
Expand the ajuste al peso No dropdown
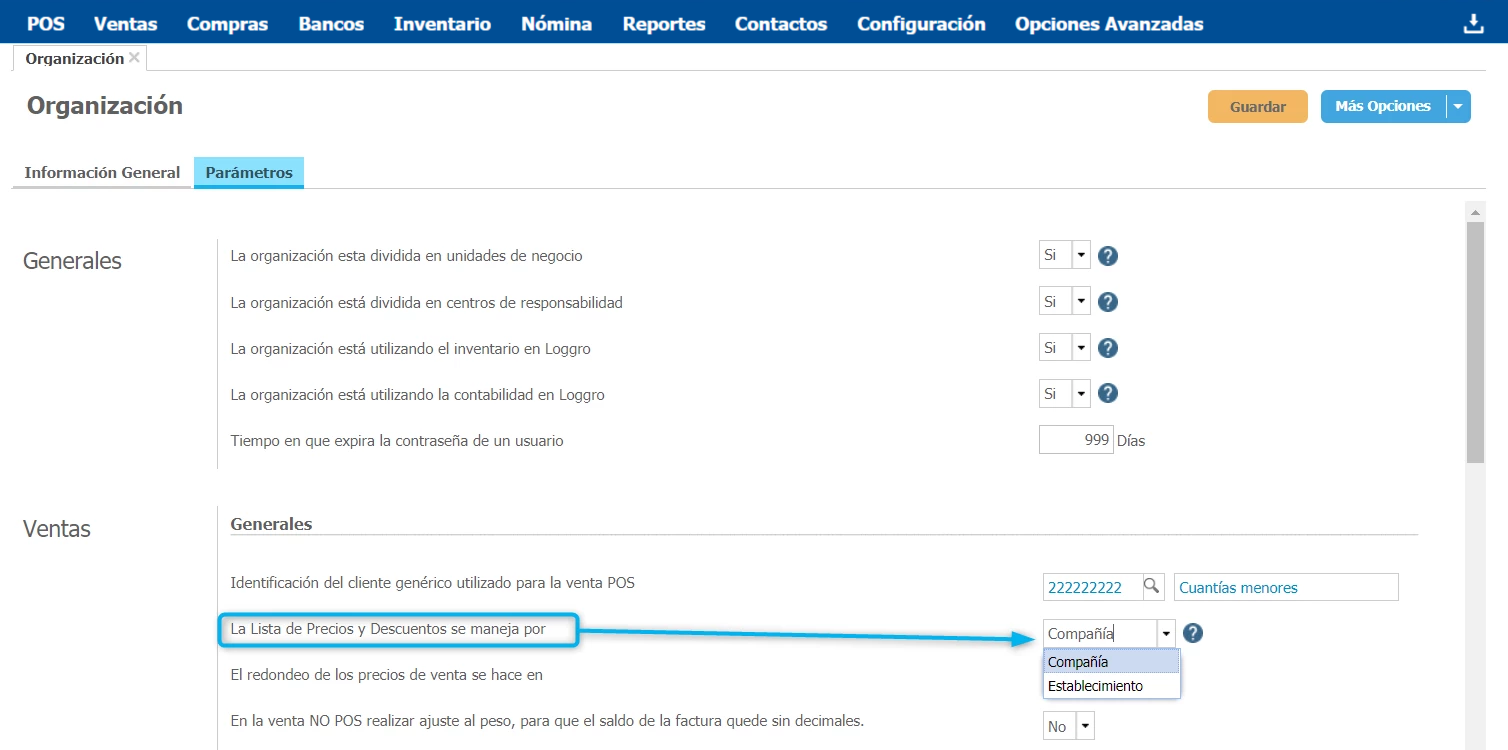point(1084,727)
